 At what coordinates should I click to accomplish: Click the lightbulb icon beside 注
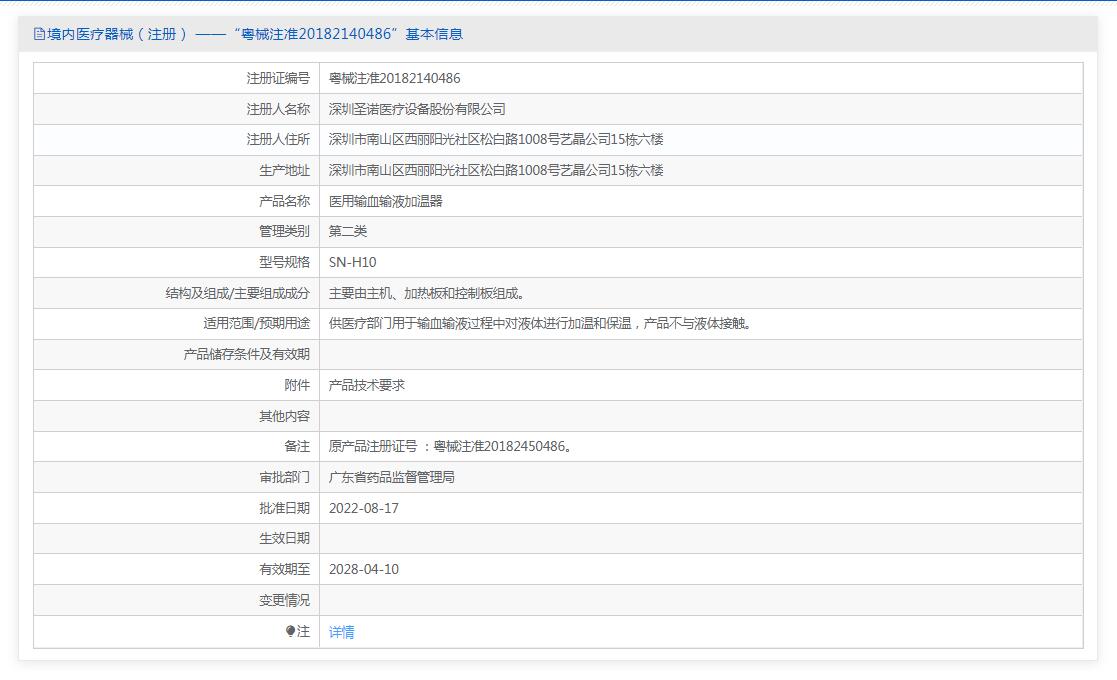coord(291,631)
